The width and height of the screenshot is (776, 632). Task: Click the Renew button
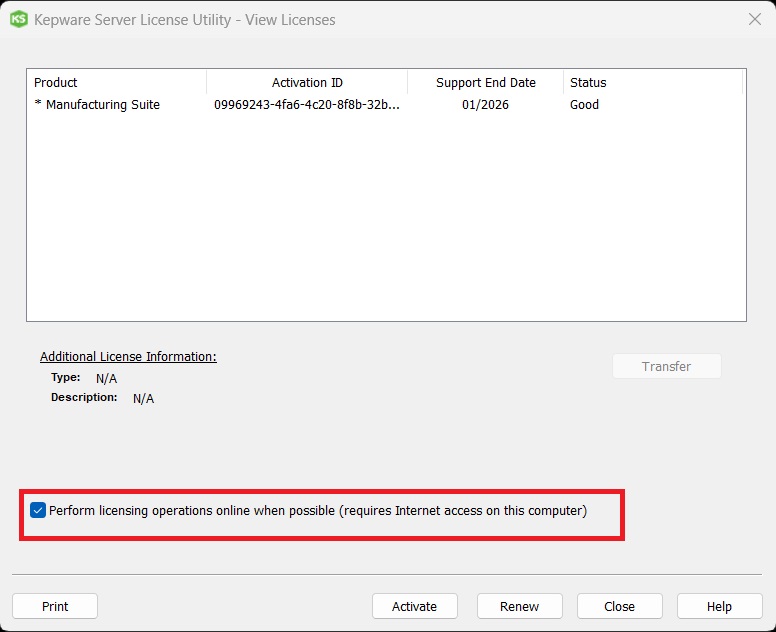point(519,606)
